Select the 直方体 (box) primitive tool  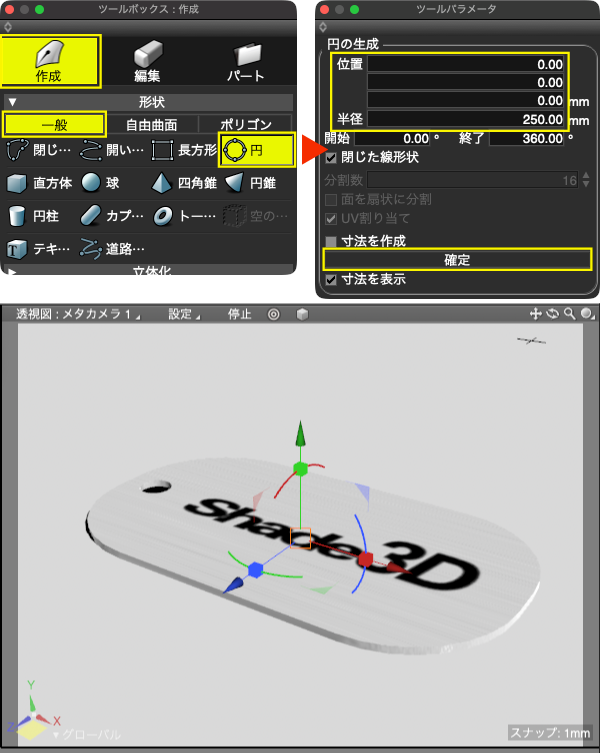(x=39, y=183)
